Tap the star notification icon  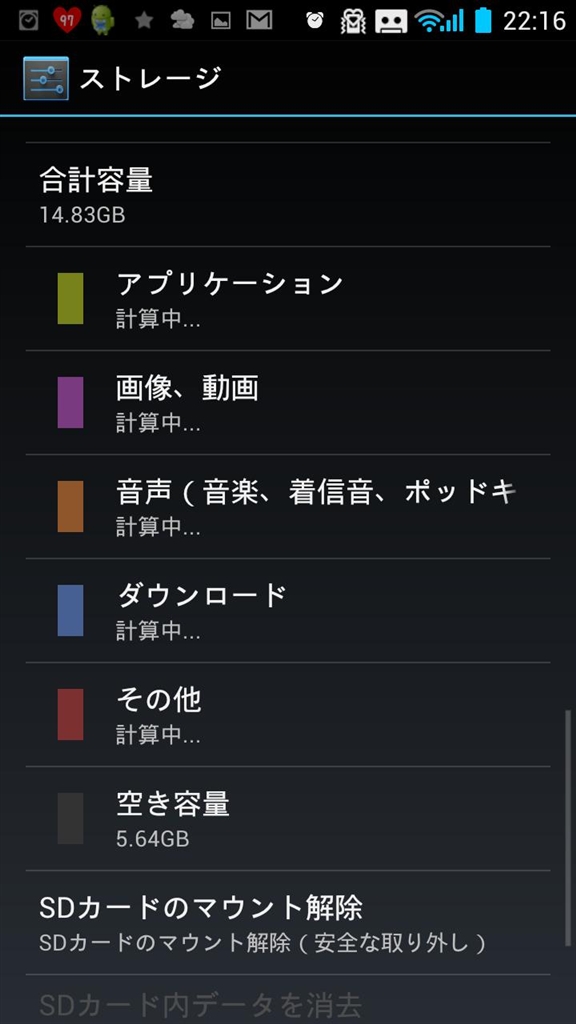point(144,21)
